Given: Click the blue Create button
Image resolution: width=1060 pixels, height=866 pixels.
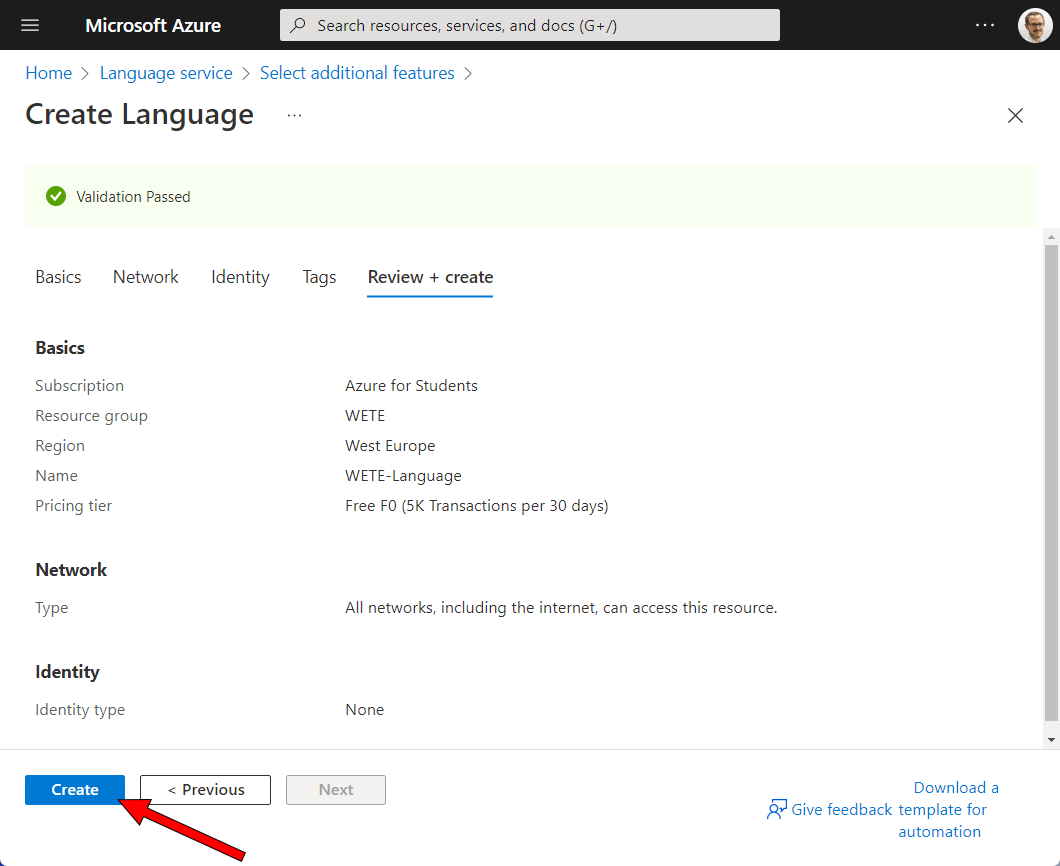Looking at the screenshot, I should (x=75, y=790).
